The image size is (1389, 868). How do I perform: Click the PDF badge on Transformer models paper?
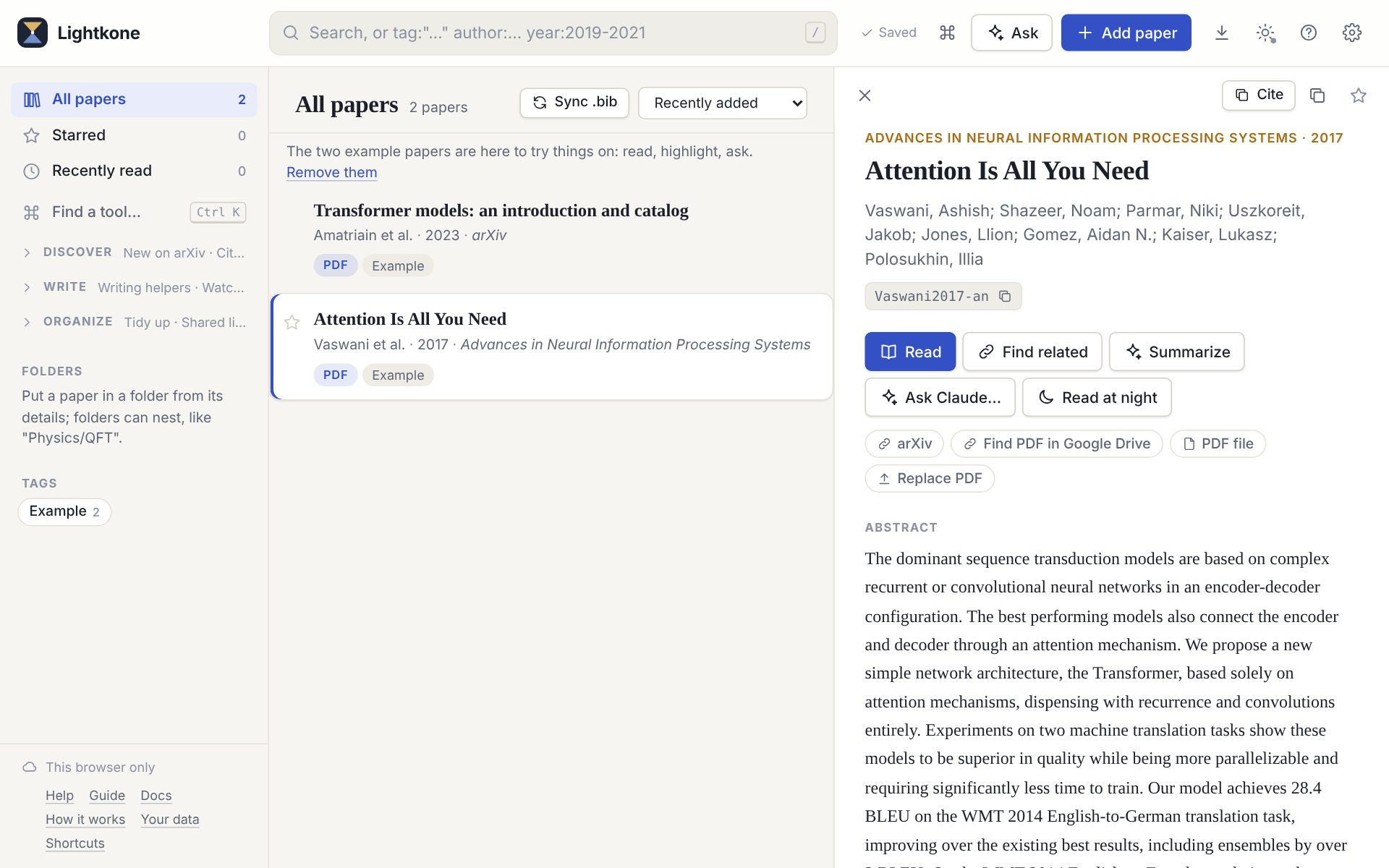(x=335, y=265)
